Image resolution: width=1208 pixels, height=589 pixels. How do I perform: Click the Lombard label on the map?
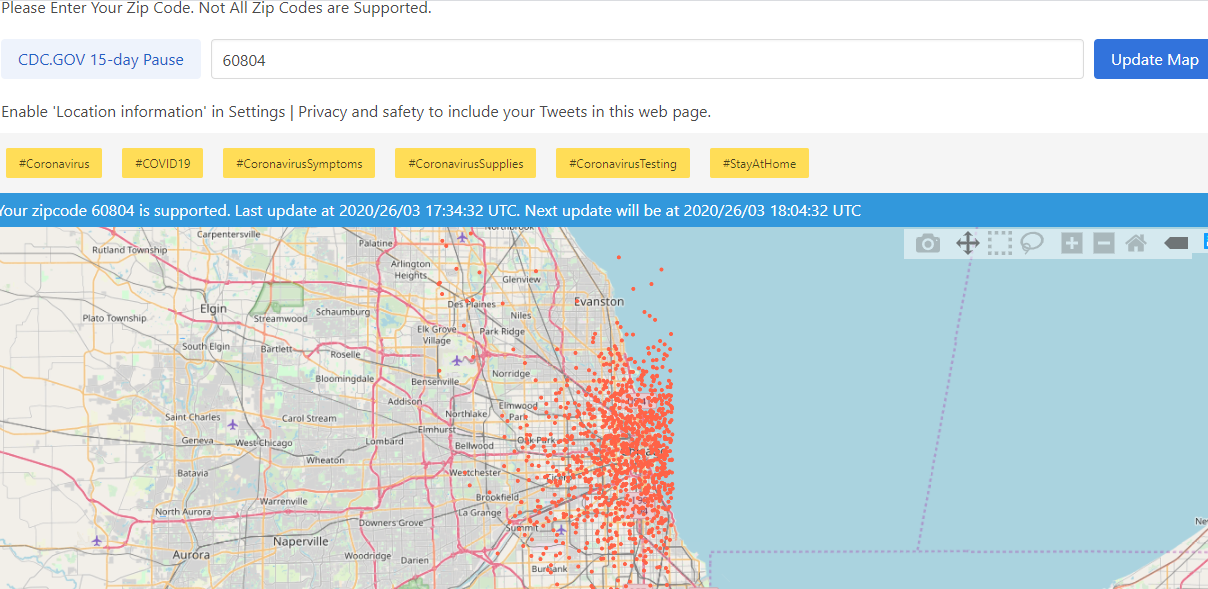point(385,441)
